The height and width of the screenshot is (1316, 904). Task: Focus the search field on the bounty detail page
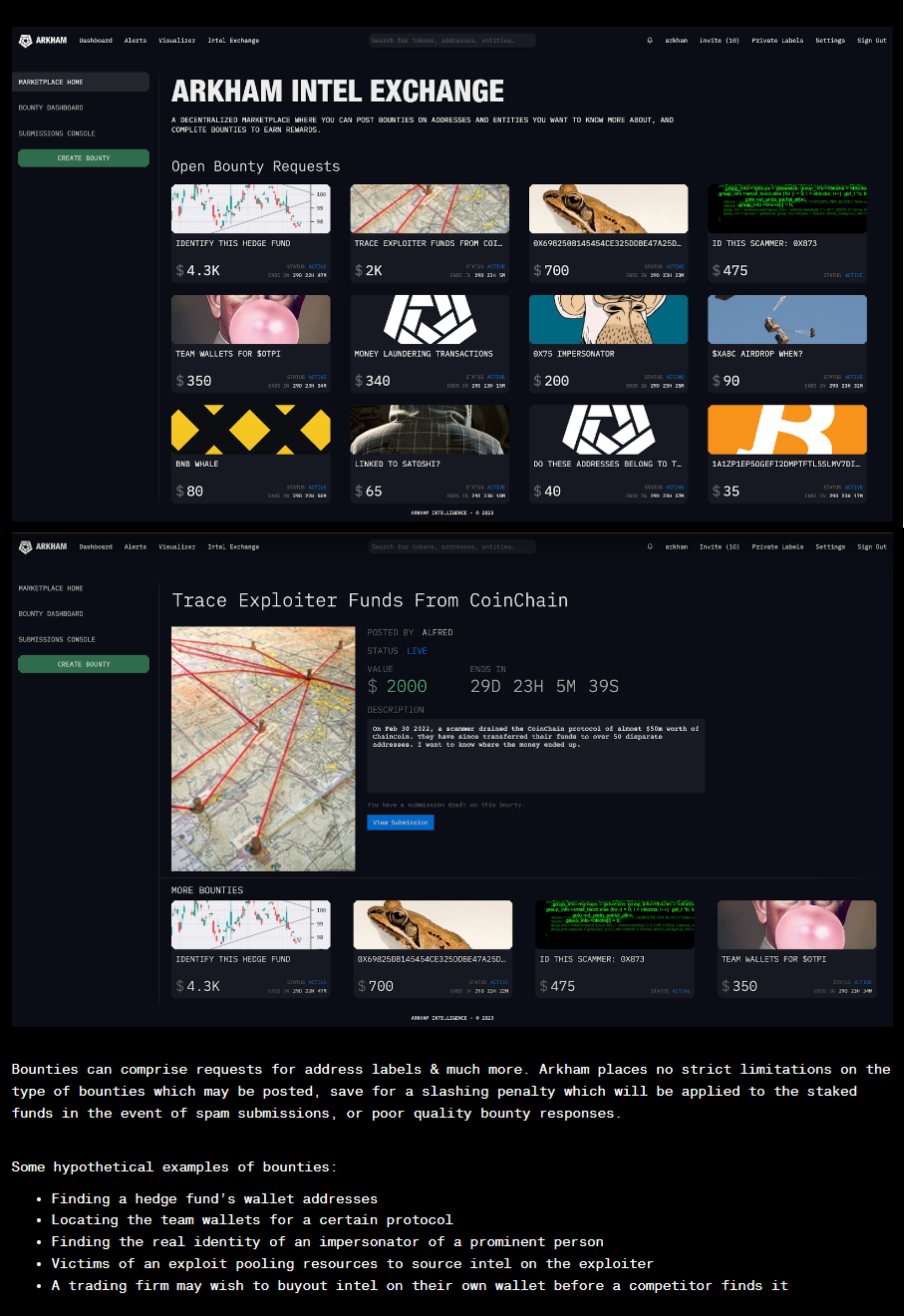click(x=452, y=547)
